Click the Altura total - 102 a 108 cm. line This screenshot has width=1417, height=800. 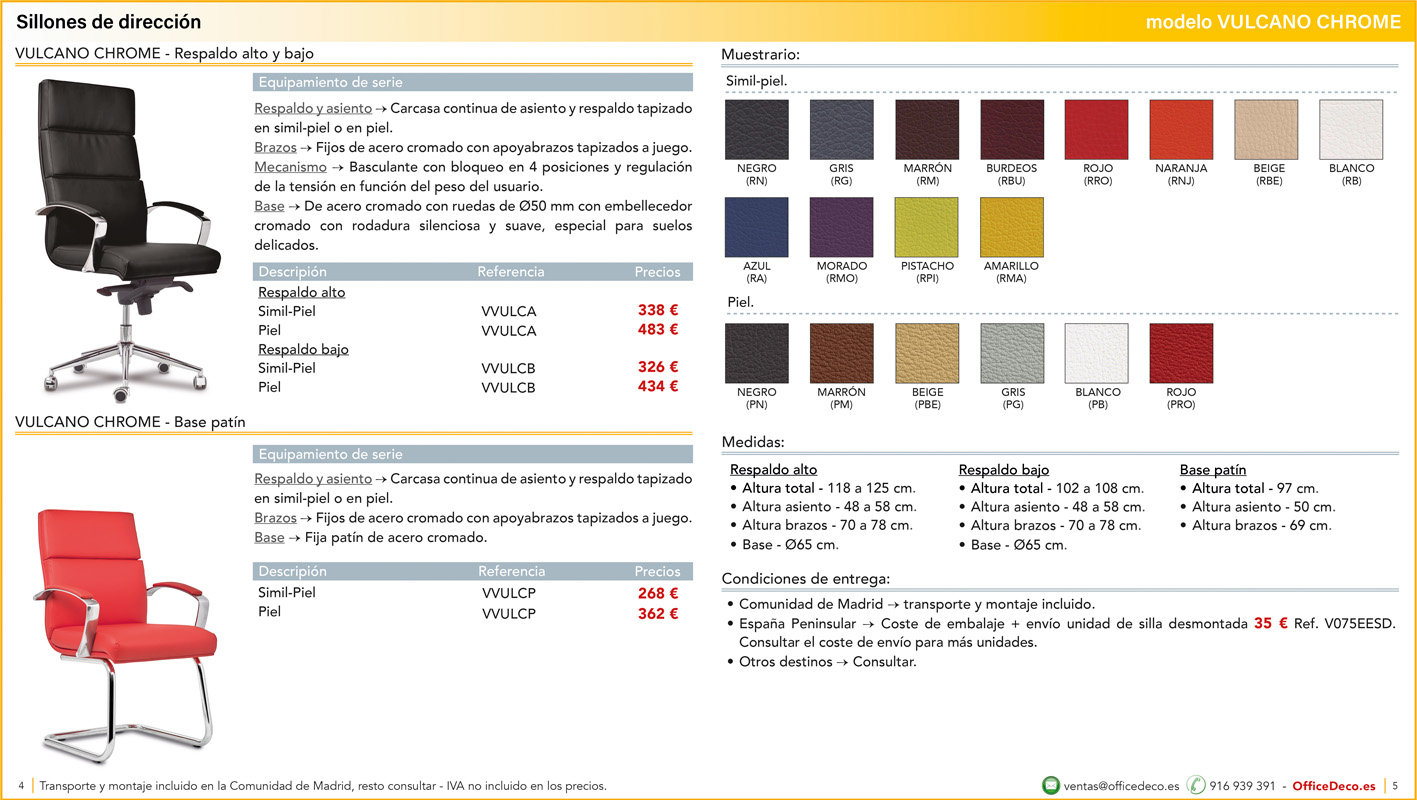[1058, 489]
